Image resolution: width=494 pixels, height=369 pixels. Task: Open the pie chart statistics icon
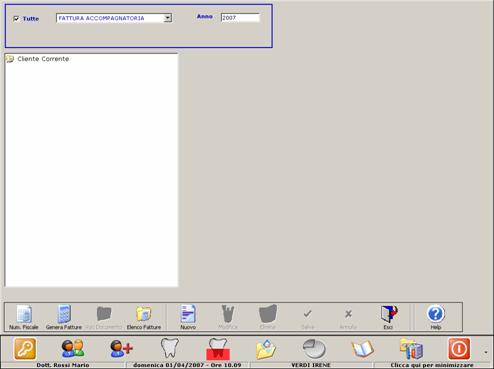pos(314,349)
